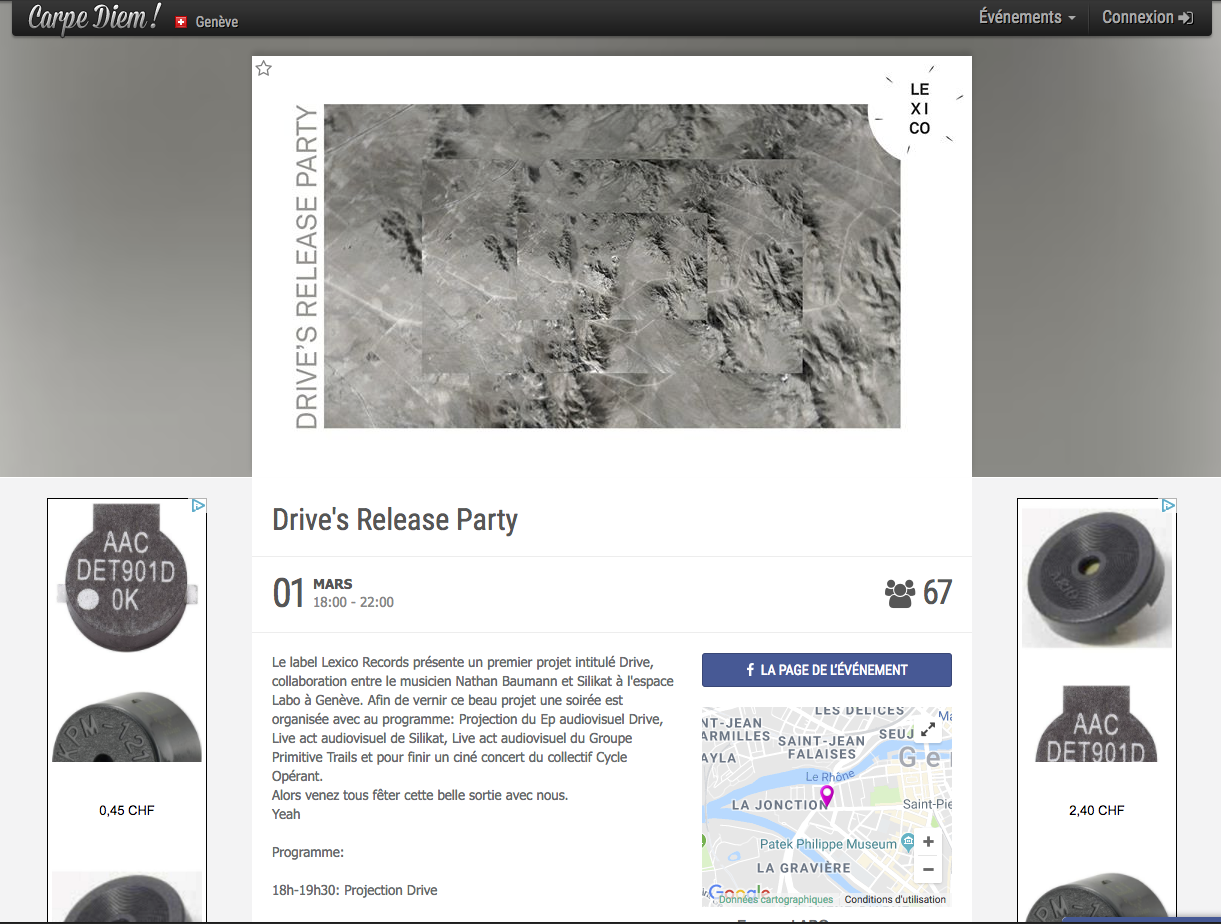Click the magenta venue pin on the map
Viewport: 1221px width, 924px height.
click(x=826, y=796)
